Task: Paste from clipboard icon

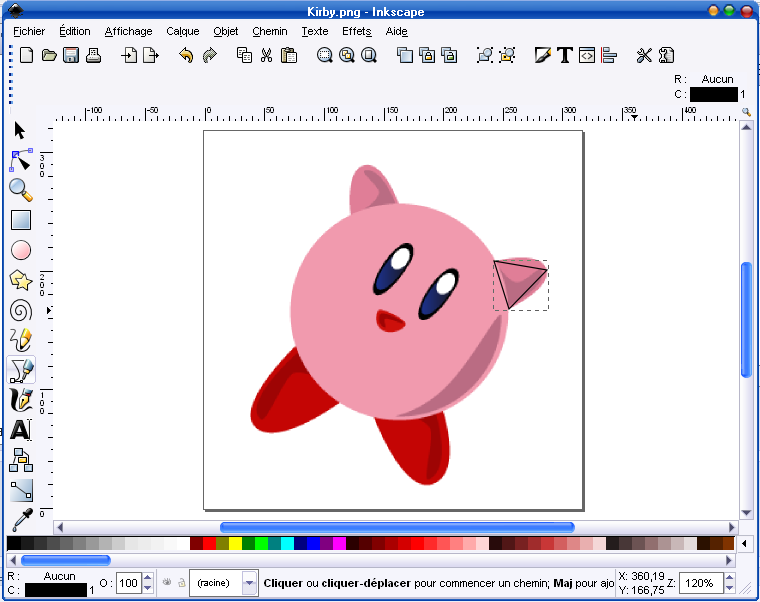Action: 289,55
